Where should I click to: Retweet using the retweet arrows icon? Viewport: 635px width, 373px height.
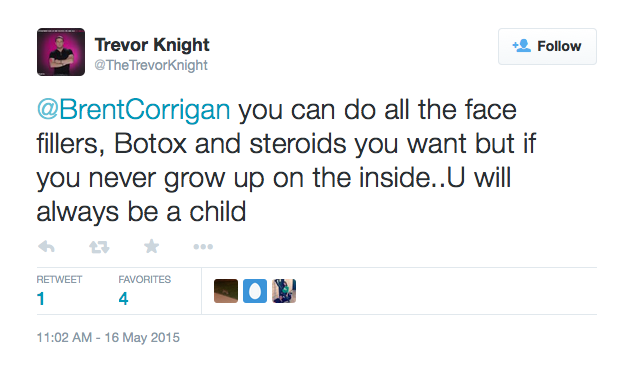click(99, 247)
